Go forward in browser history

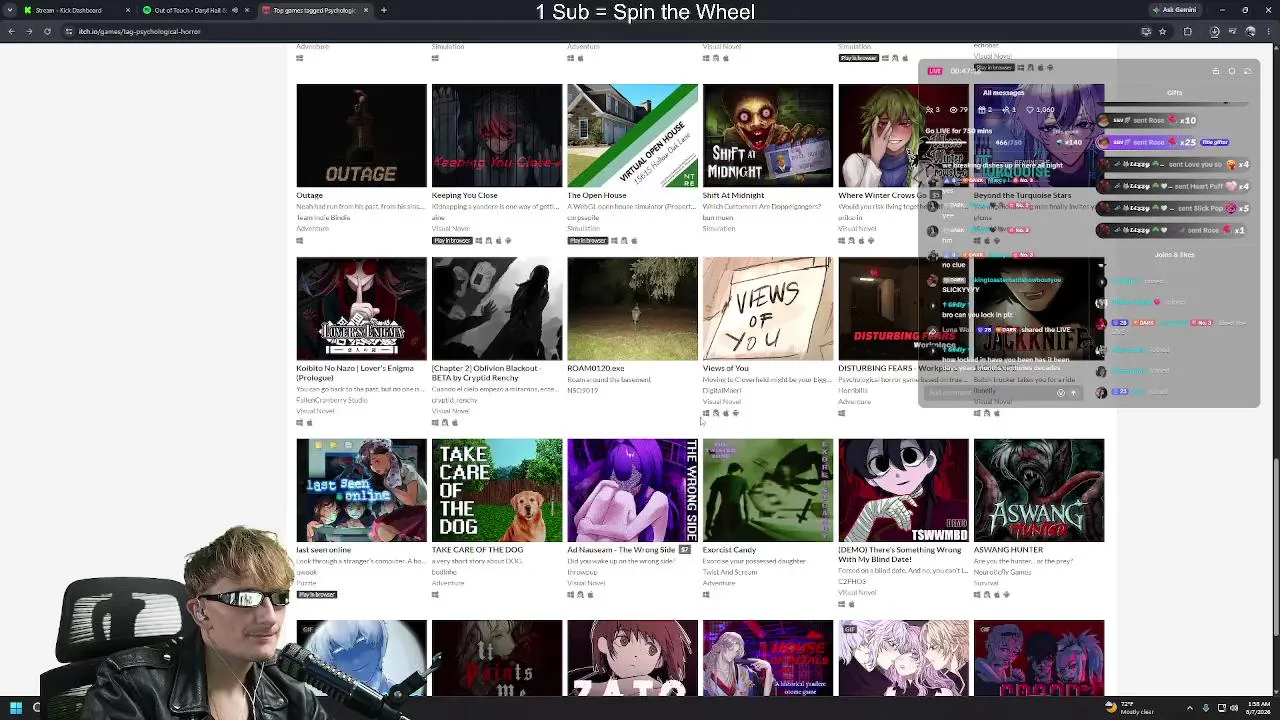(29, 31)
